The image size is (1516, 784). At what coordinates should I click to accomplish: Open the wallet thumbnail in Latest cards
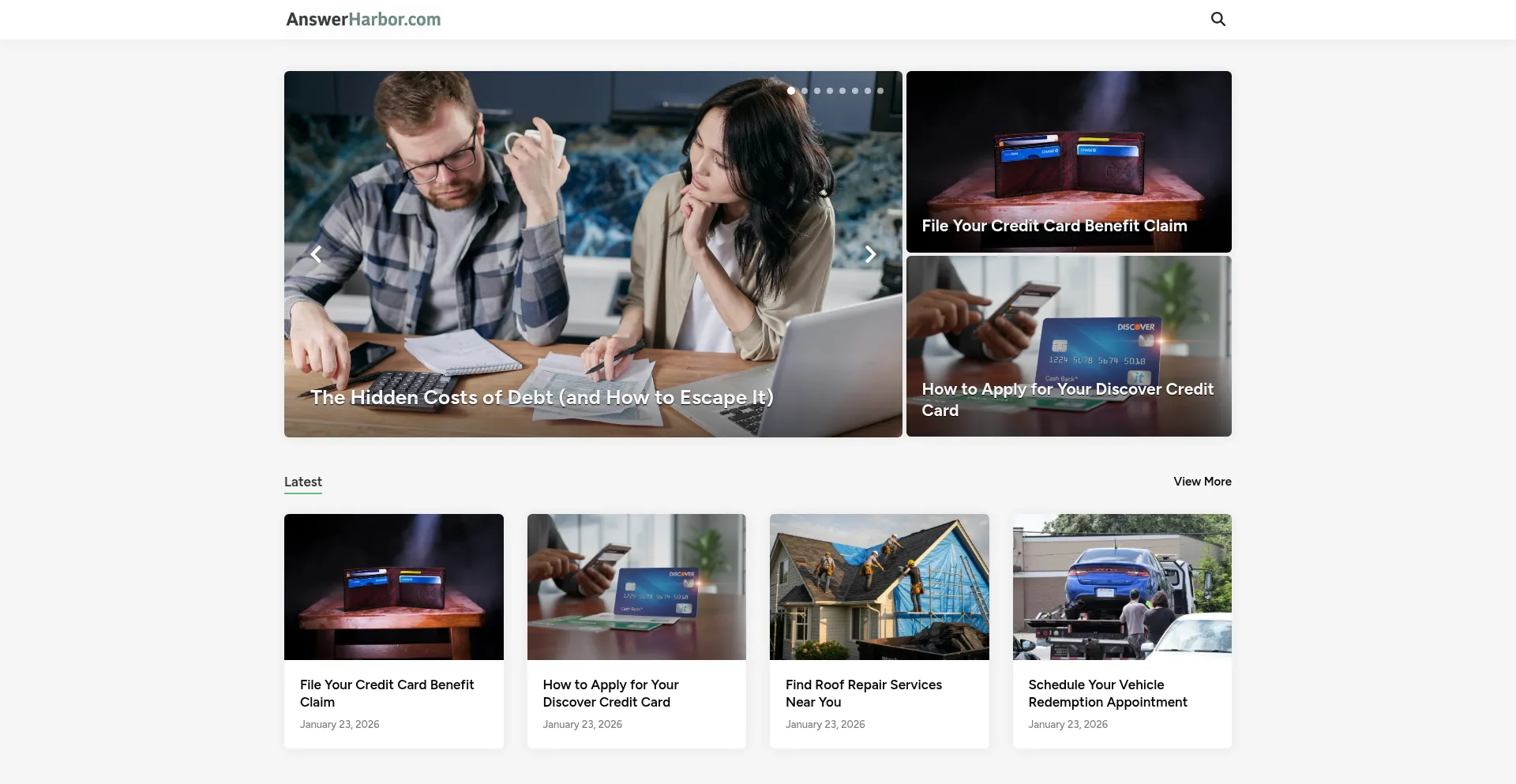(394, 587)
